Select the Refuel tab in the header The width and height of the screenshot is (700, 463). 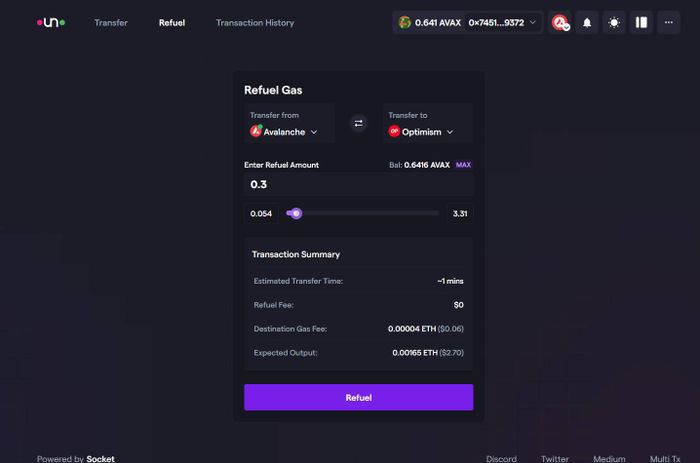[172, 22]
